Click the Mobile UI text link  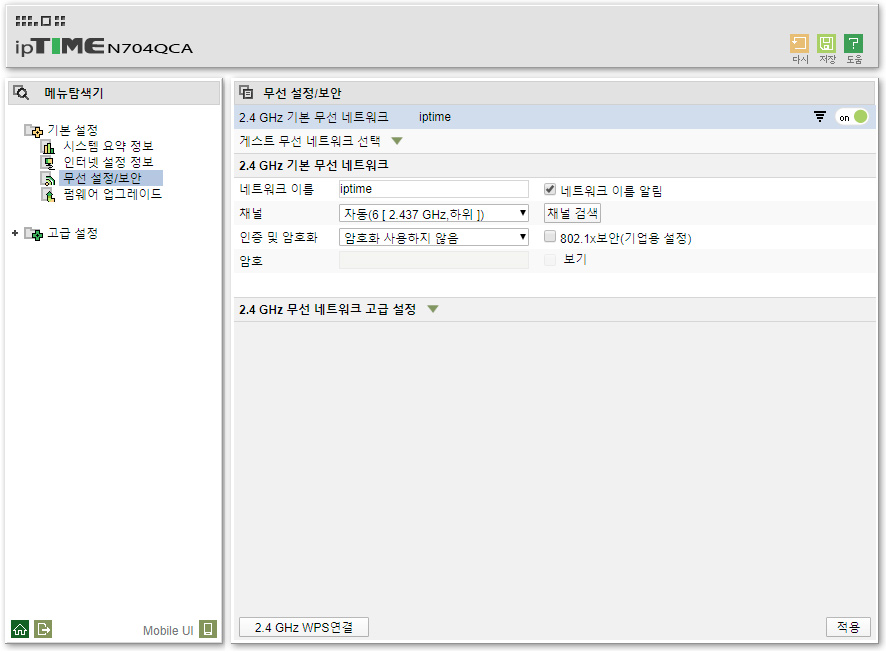(168, 631)
